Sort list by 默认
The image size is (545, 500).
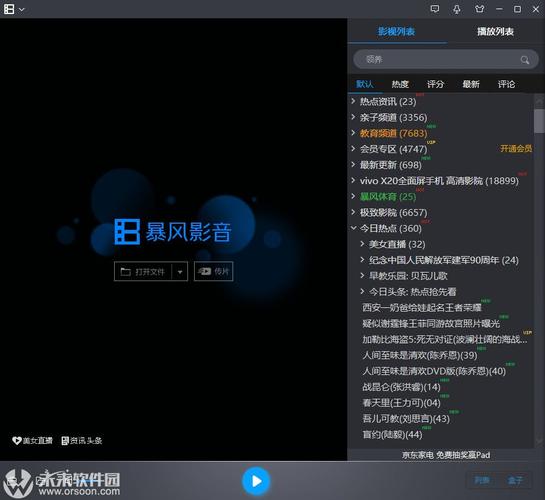point(365,84)
